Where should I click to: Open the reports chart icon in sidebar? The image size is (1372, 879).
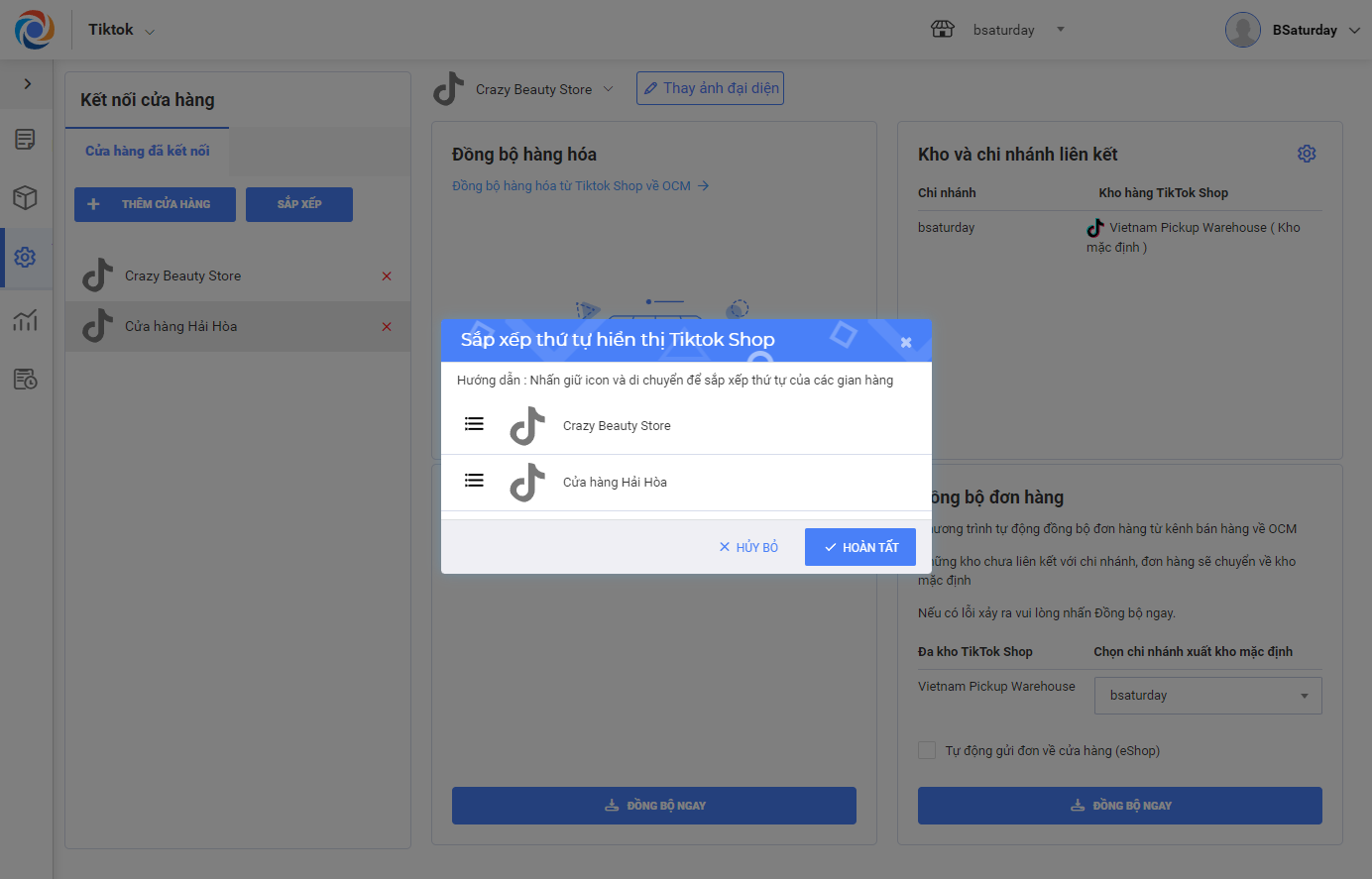coord(26,320)
